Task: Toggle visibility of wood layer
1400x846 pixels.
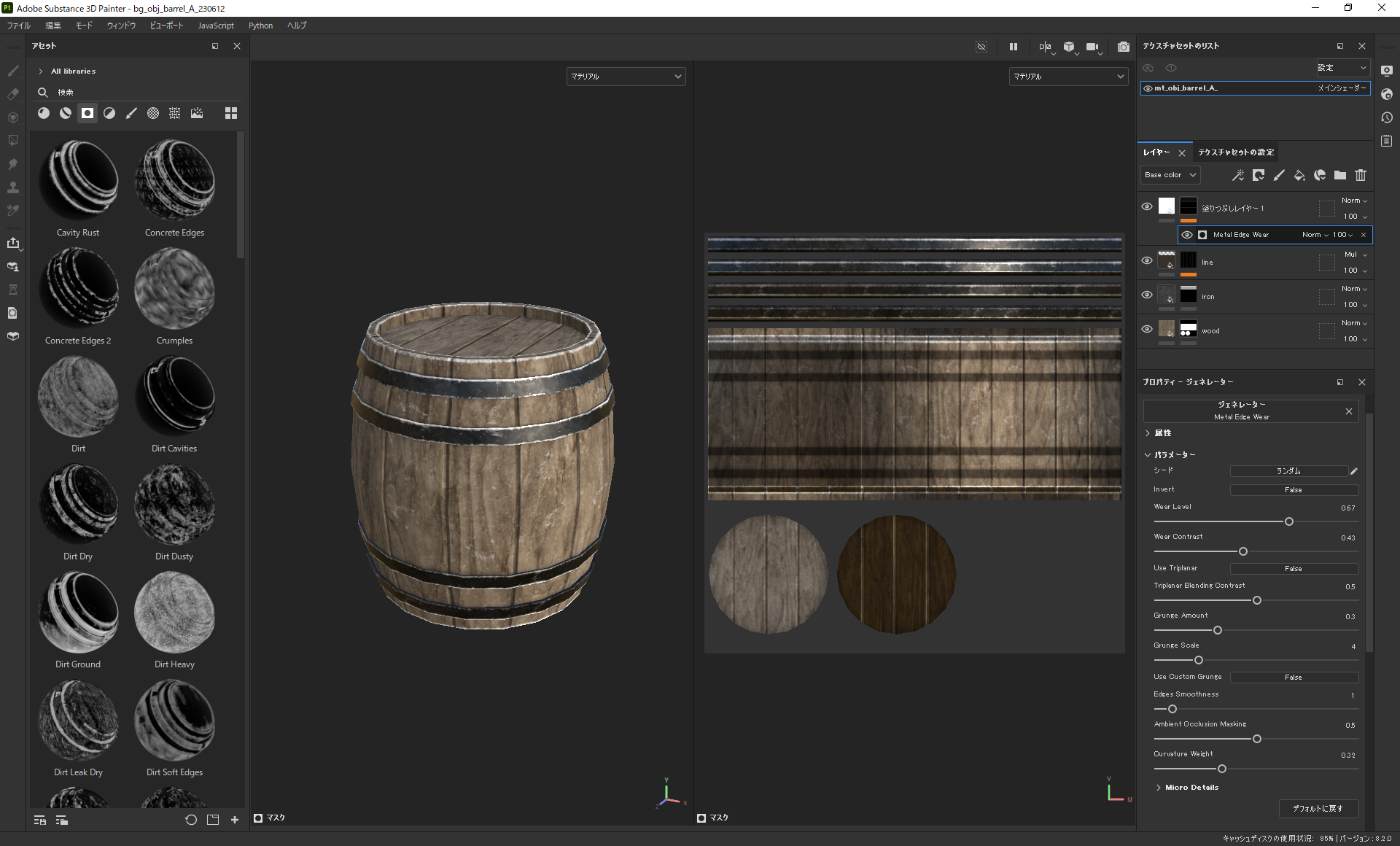Action: coord(1146,329)
